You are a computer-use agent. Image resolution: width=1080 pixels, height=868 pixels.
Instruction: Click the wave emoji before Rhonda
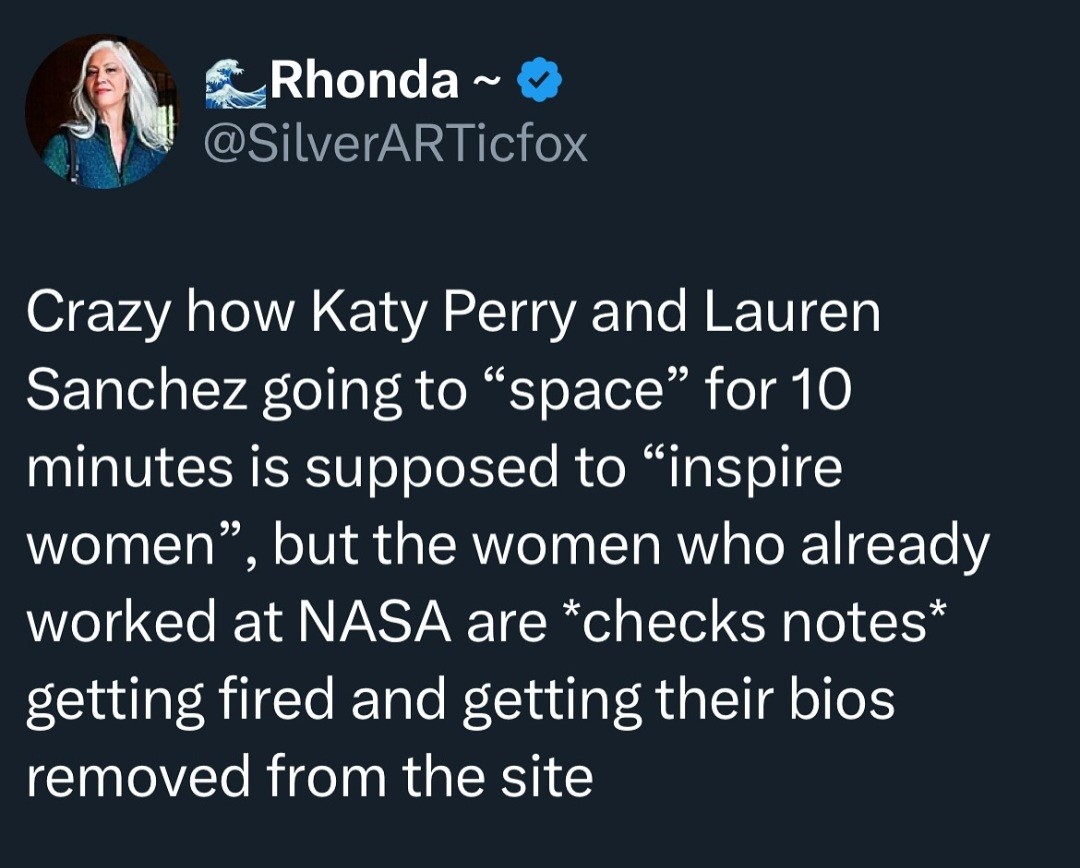tap(236, 83)
